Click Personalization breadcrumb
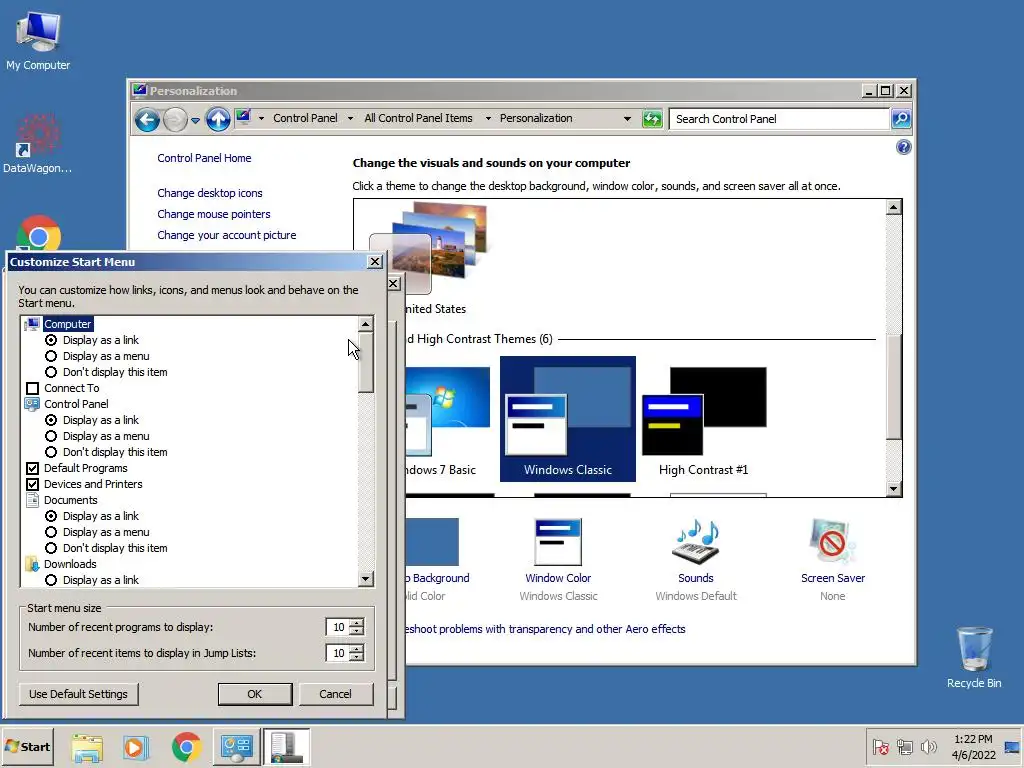 tap(536, 118)
